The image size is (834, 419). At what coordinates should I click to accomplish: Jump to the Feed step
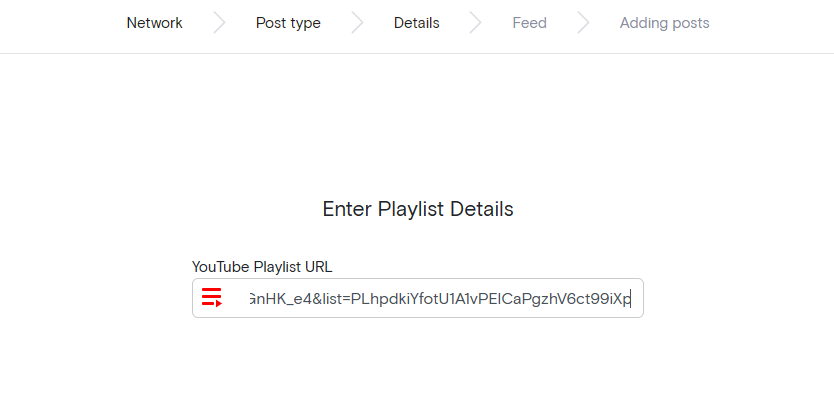[x=529, y=23]
